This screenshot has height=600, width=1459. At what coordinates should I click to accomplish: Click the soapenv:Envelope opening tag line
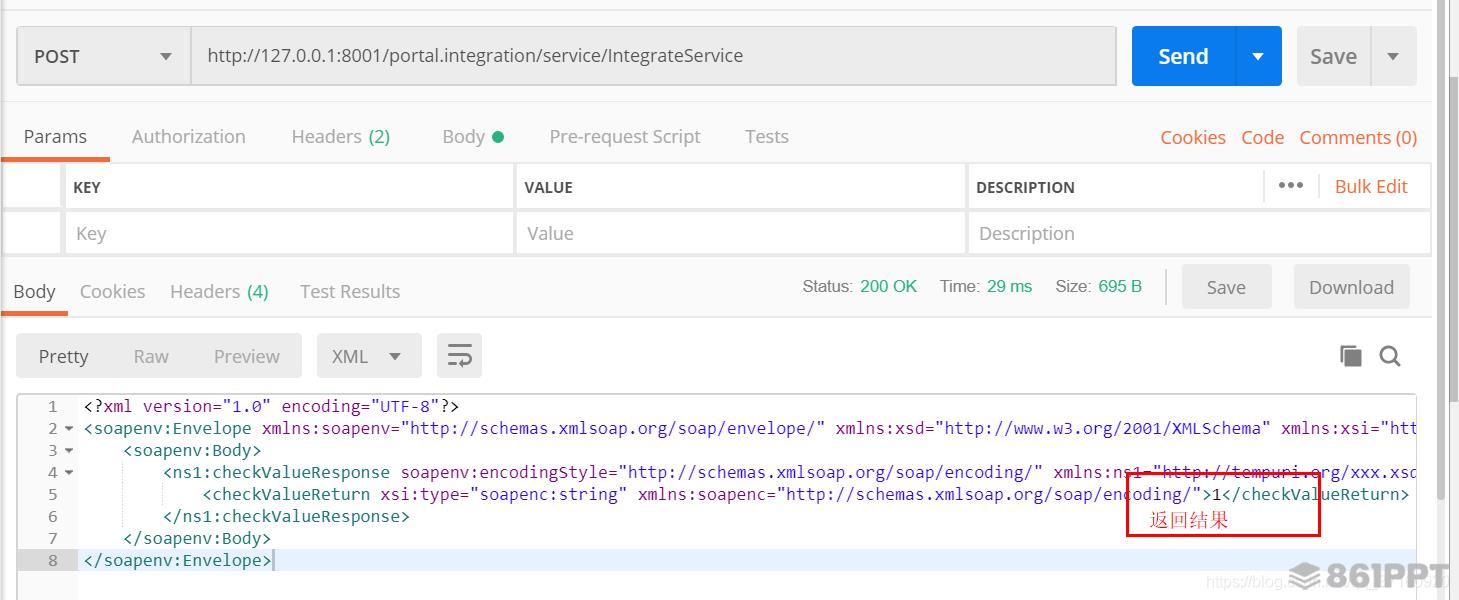coord(750,429)
